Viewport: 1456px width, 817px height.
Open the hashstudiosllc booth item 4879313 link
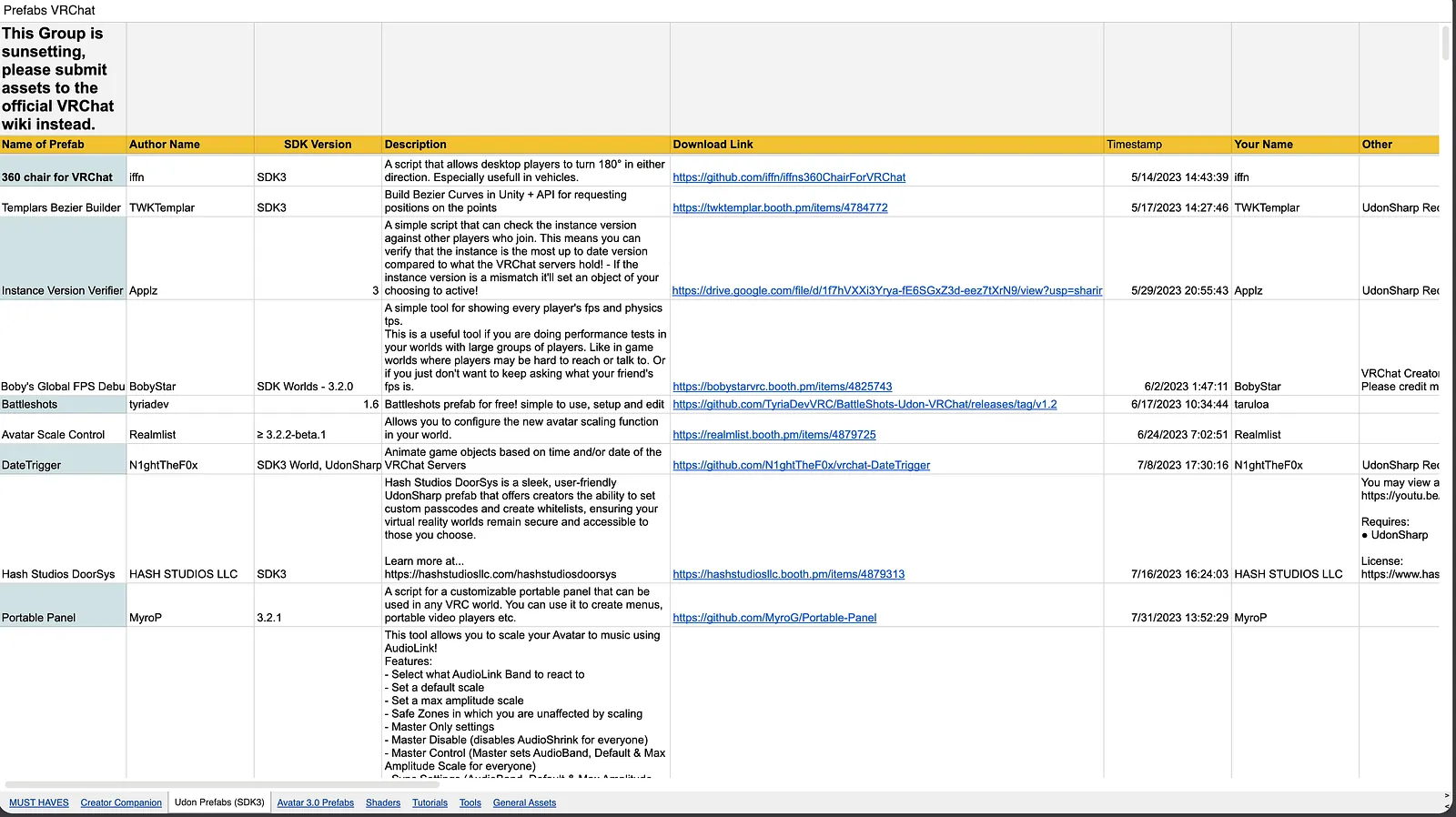click(789, 574)
